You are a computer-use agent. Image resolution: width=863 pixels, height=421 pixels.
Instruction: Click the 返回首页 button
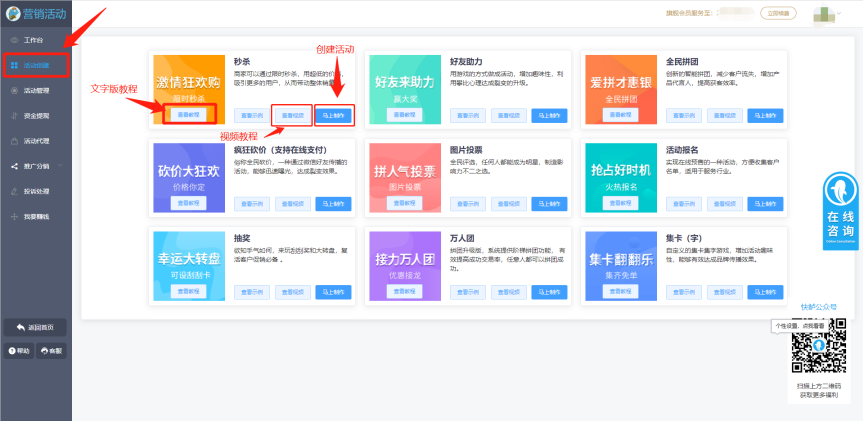pos(36,327)
